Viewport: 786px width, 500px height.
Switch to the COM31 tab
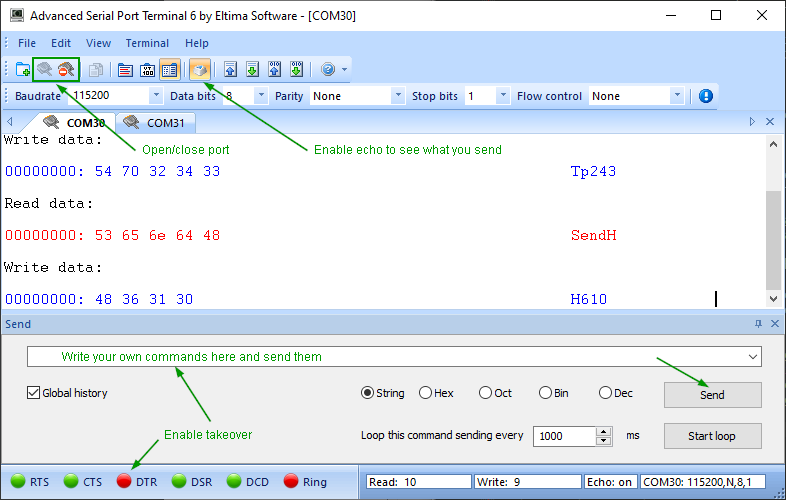(155, 122)
